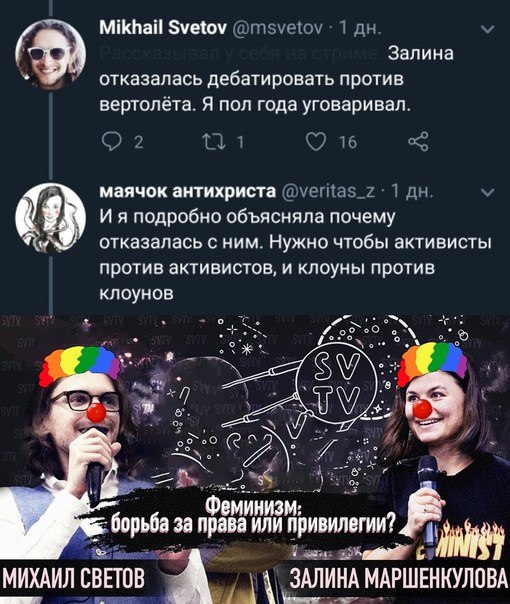Image resolution: width=510 pixels, height=604 pixels.
Task: Click the @veritas_z handle
Action: [330, 191]
